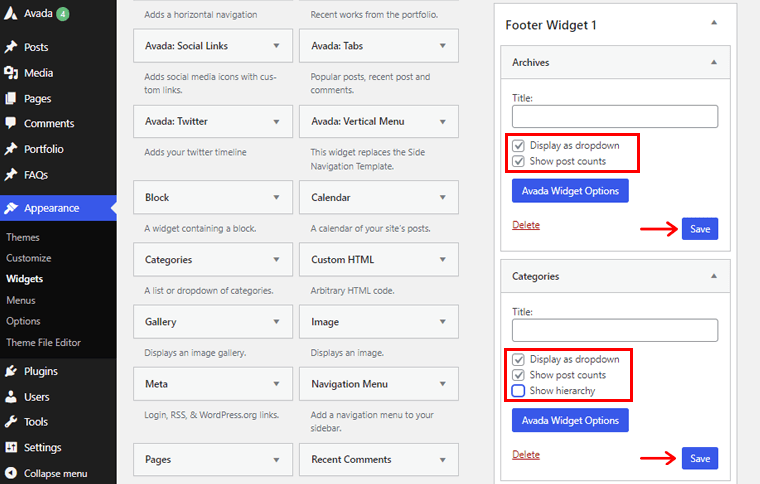Click Avada Widget Options under Categories
This screenshot has width=760, height=484.
pos(570,421)
